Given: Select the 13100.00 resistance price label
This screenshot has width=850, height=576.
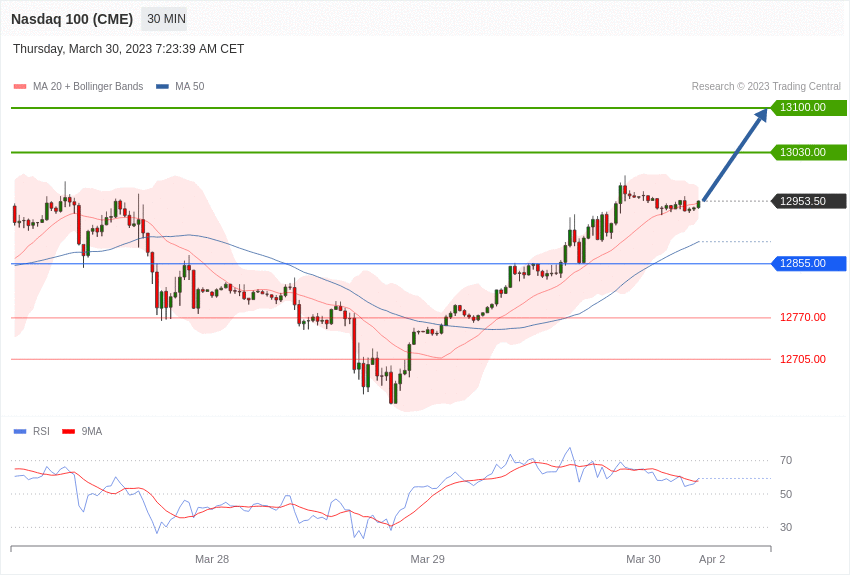Looking at the screenshot, I should click(x=809, y=108).
